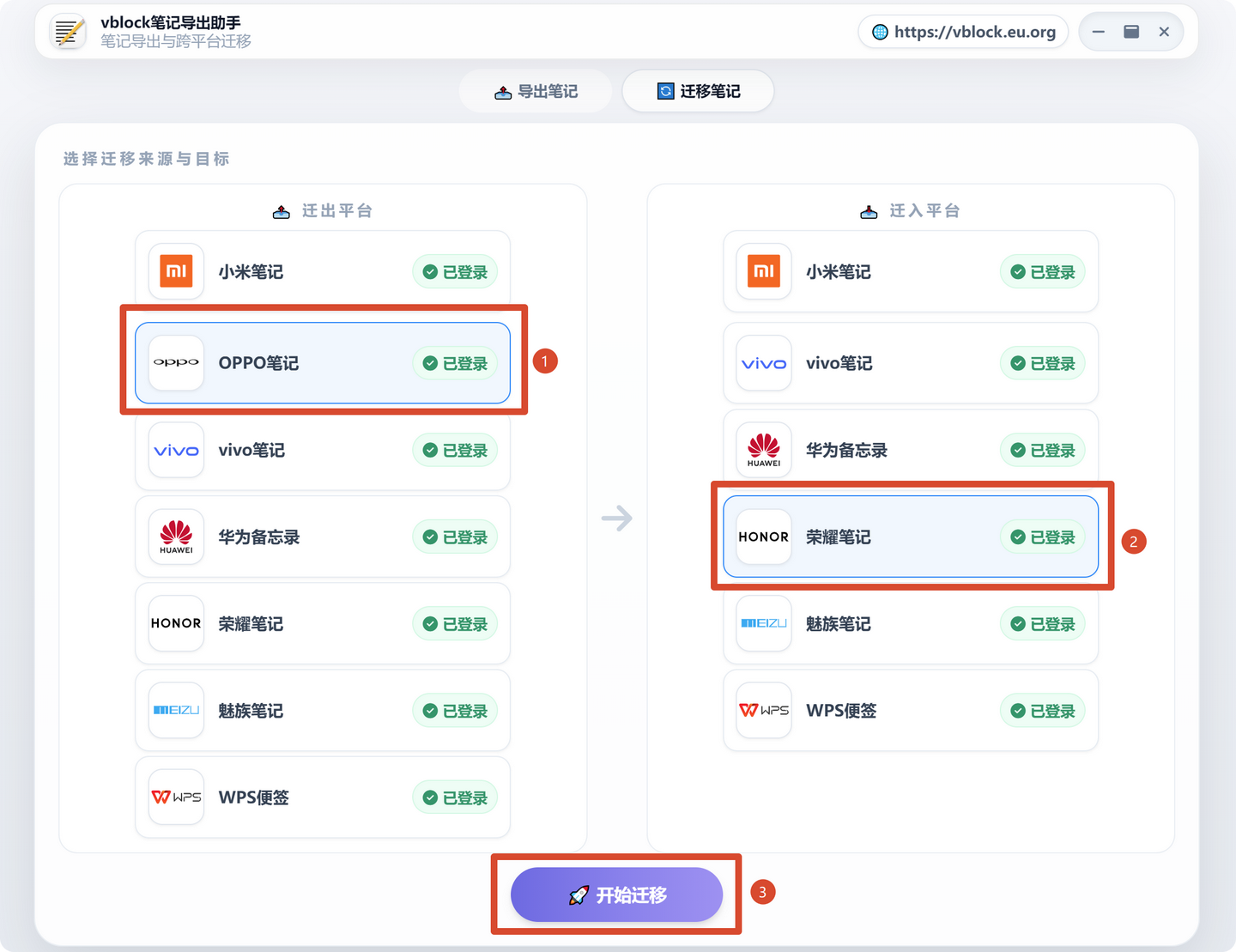The width and height of the screenshot is (1236, 952).
Task: Click the vivo logo under 迁入平台
Action: (764, 362)
